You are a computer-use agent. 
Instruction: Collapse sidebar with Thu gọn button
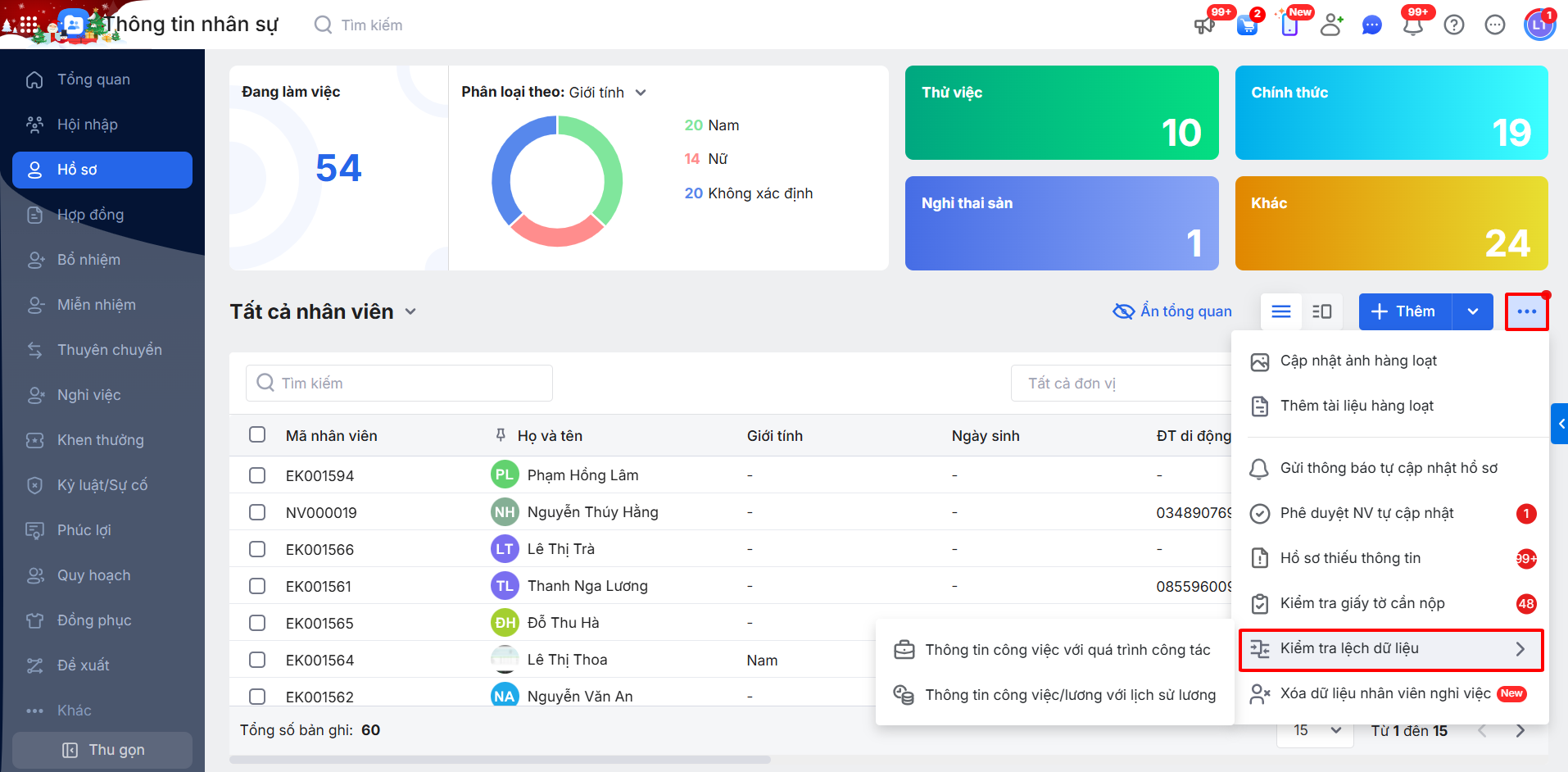click(x=102, y=750)
